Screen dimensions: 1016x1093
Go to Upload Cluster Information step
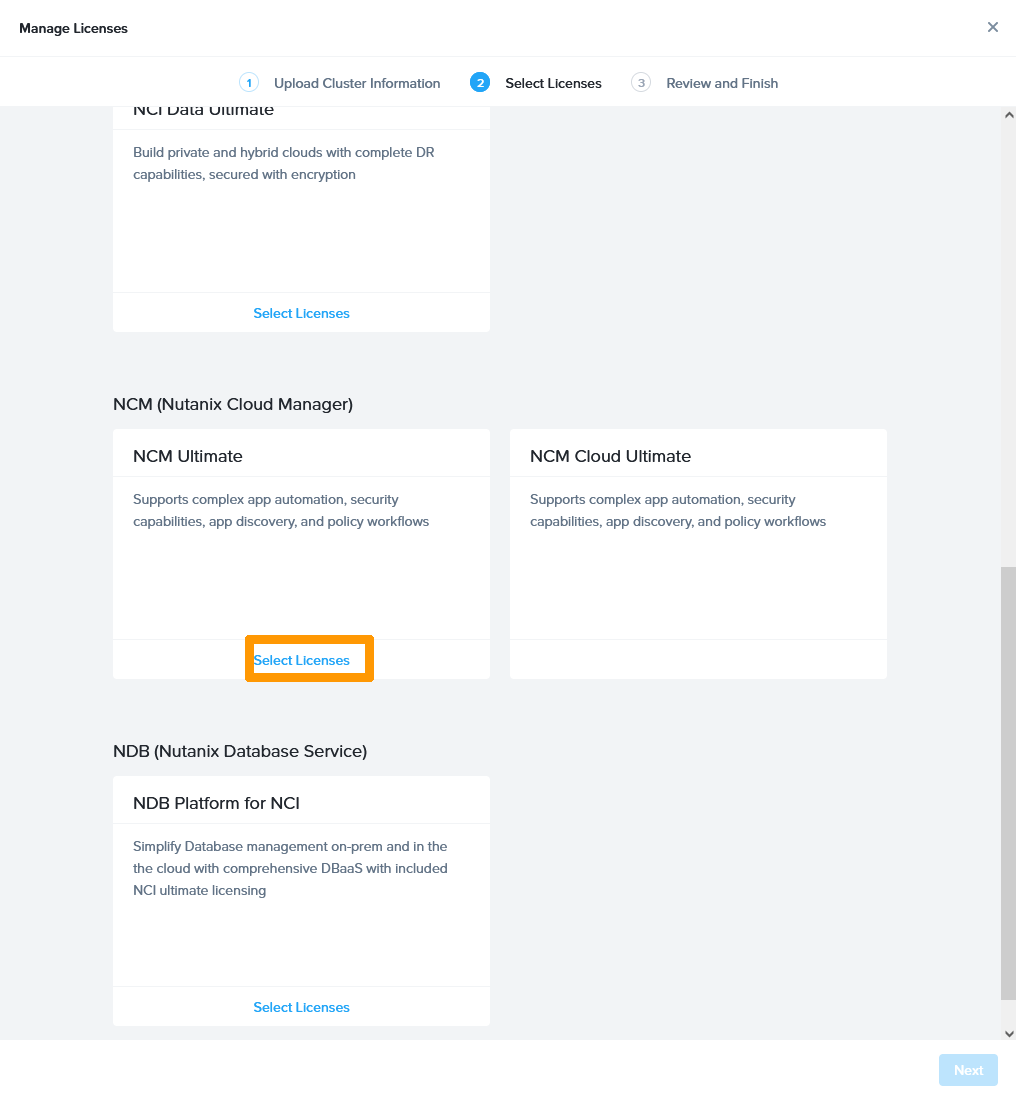(x=357, y=83)
